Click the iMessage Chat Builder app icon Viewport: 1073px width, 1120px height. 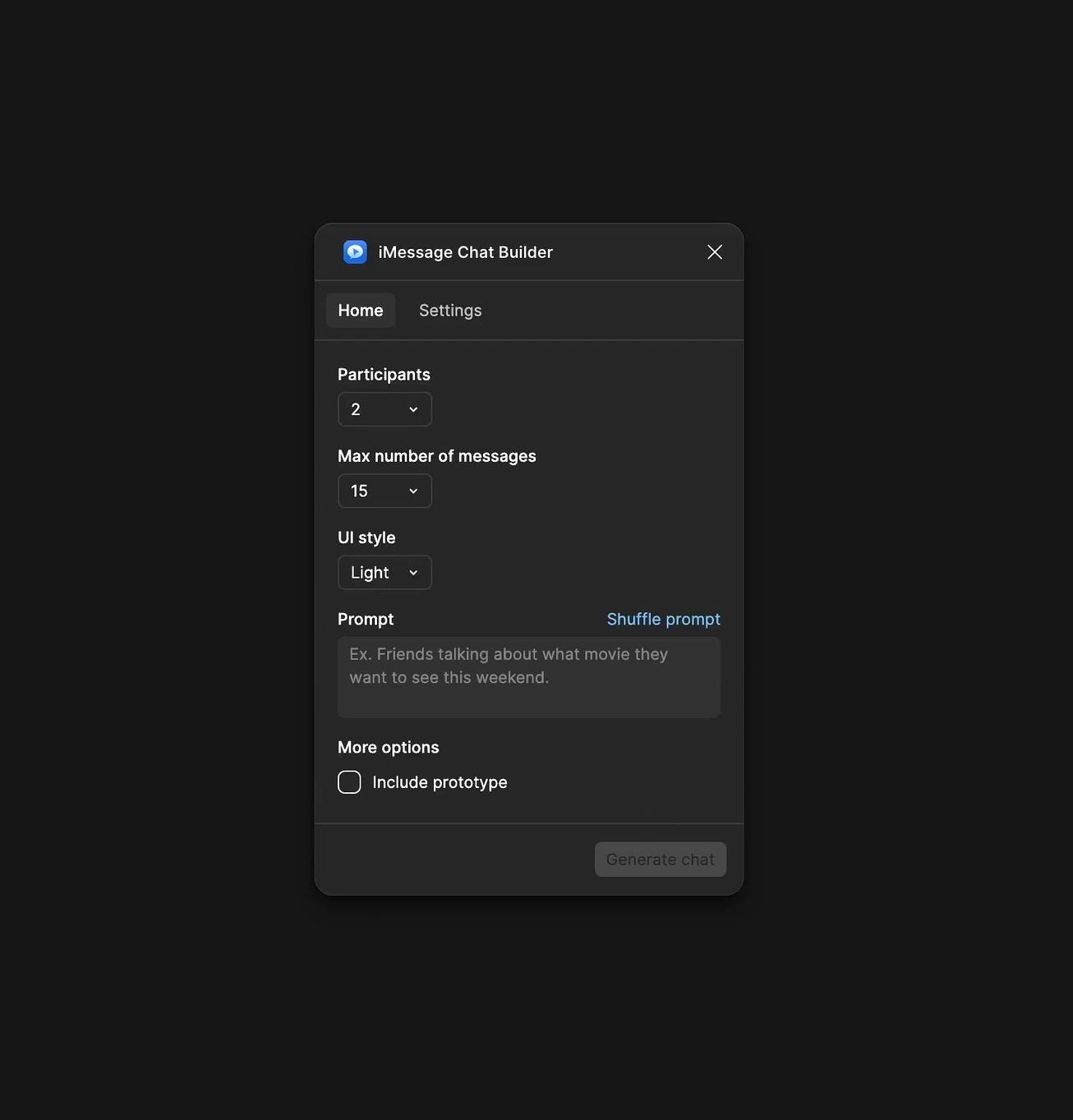click(355, 252)
